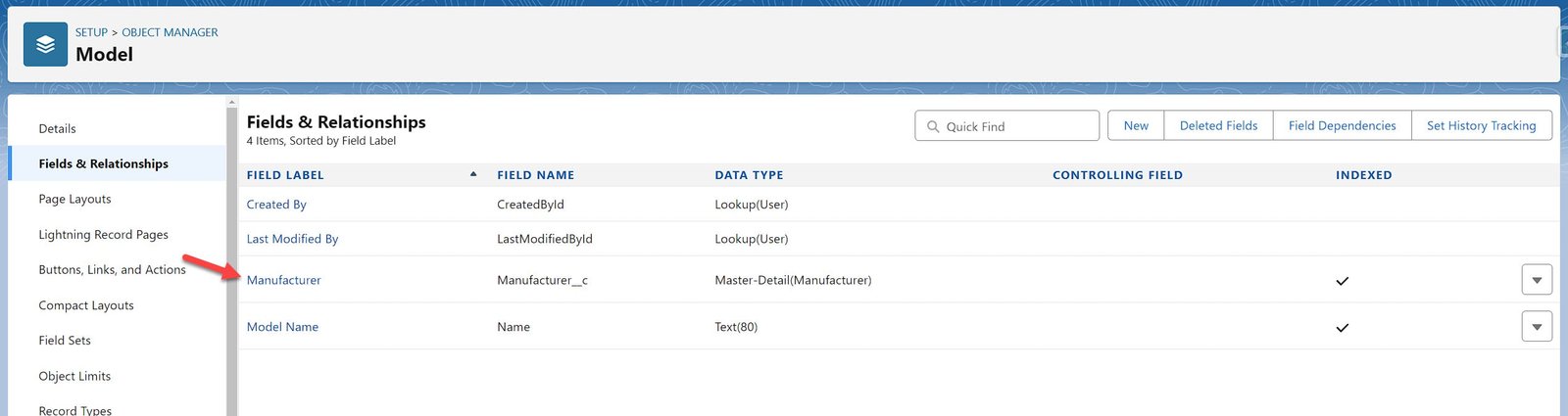Click the New field button

pos(1136,125)
